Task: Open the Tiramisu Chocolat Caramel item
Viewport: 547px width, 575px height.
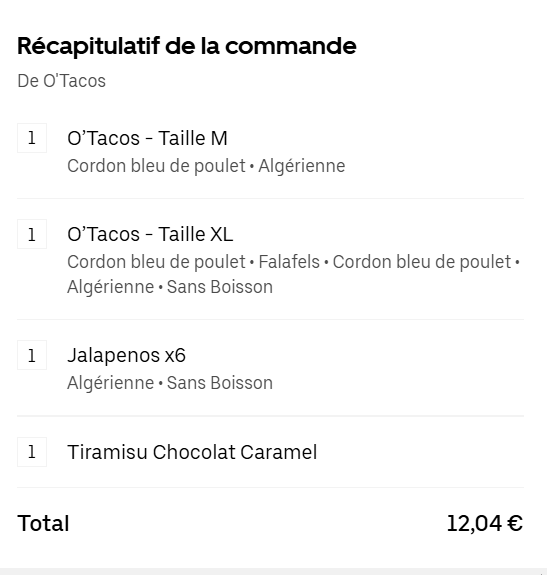Action: tap(192, 452)
